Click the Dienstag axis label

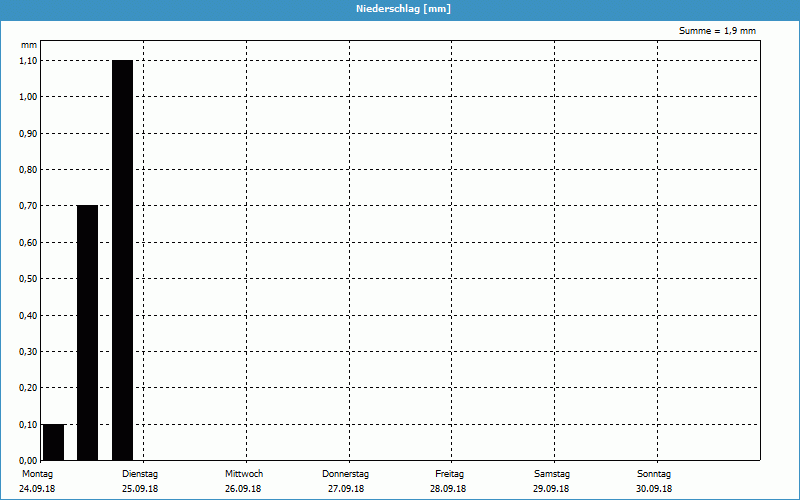click(140, 474)
